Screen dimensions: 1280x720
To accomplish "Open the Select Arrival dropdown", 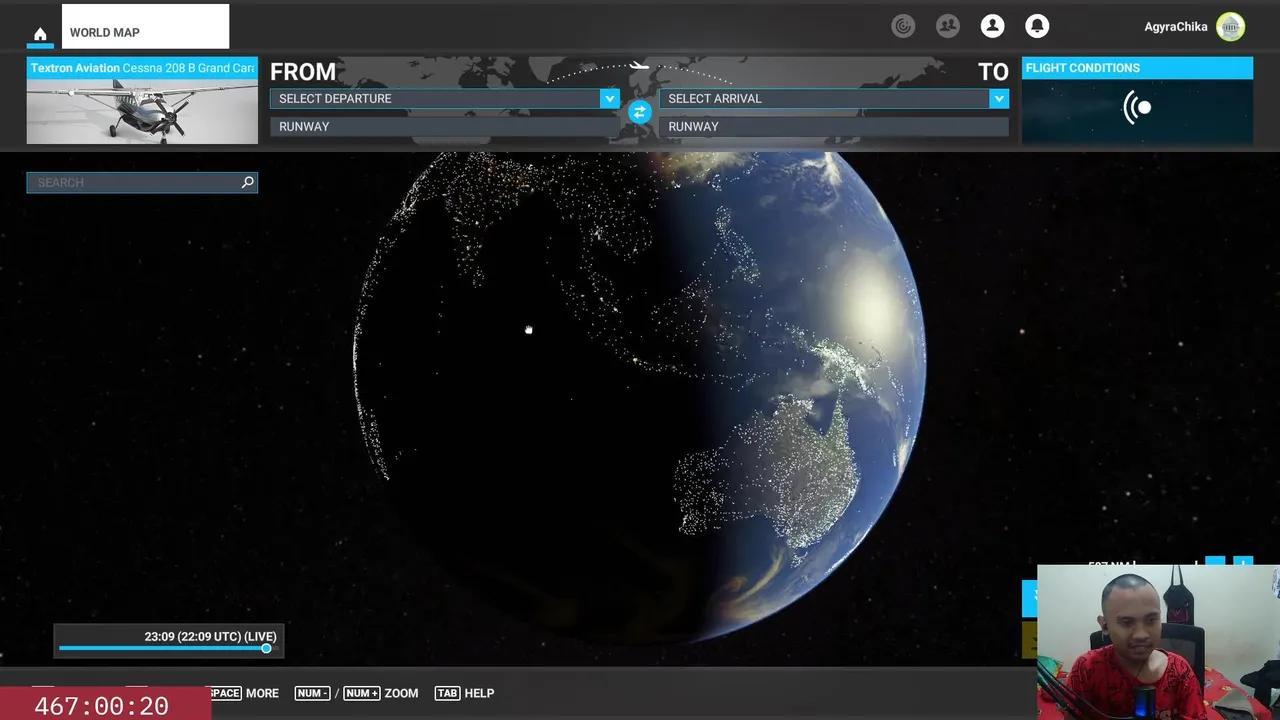I will coord(834,98).
